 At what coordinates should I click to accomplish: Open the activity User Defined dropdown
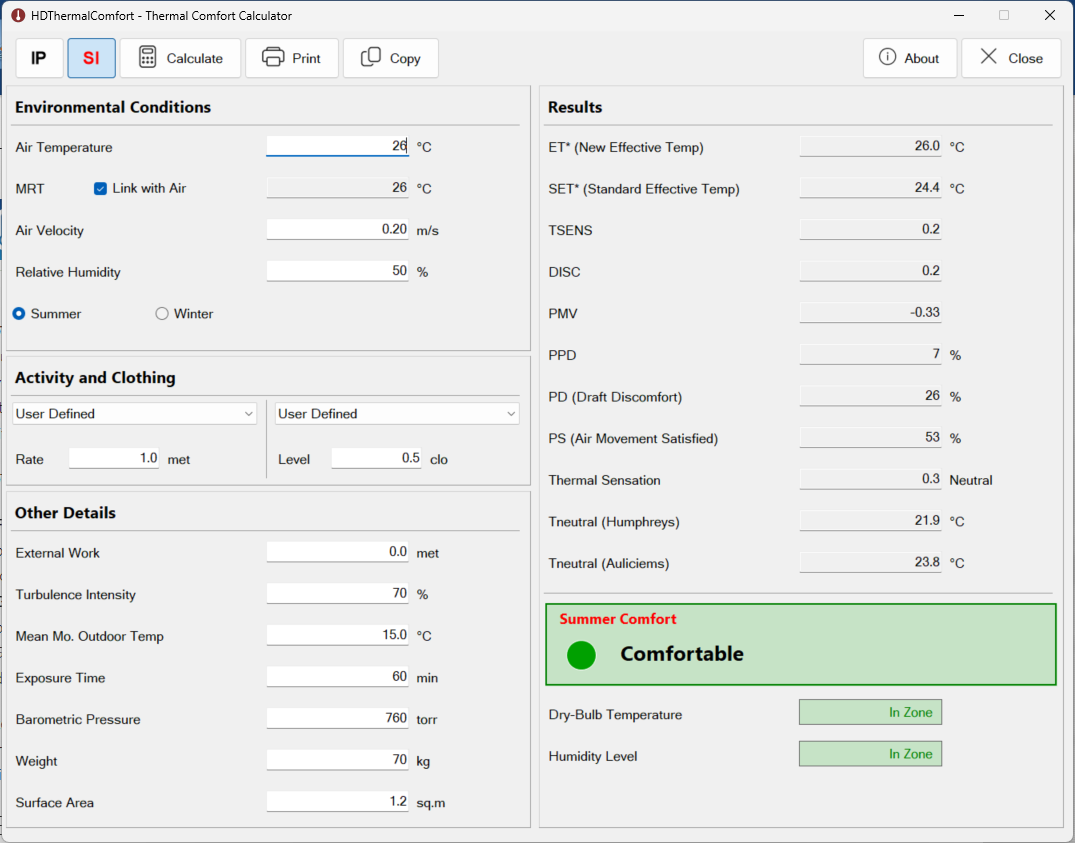[x=134, y=414]
